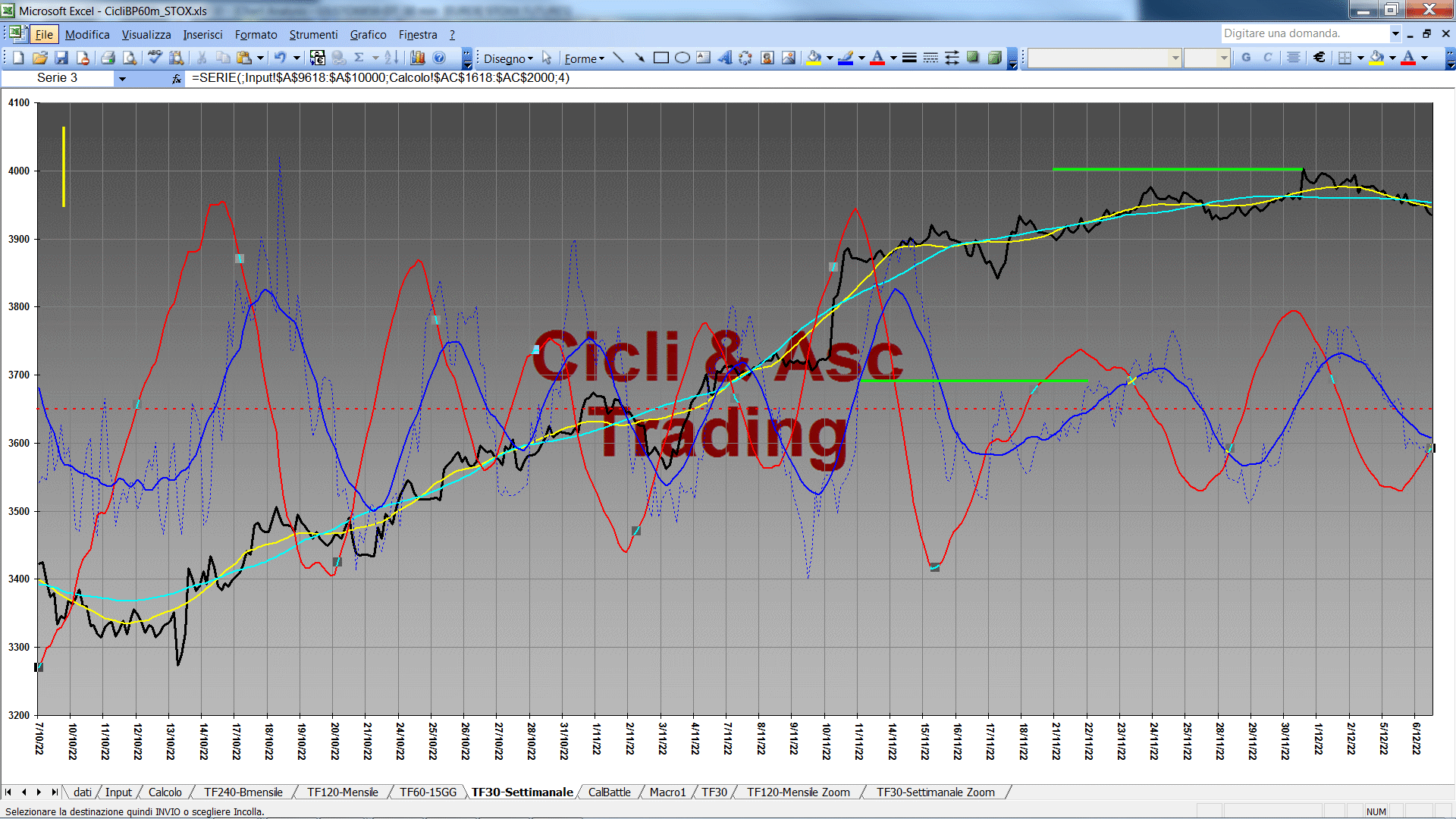Click the 'Digitare una domanda' help box
The image size is (1456, 819).
tap(1304, 33)
